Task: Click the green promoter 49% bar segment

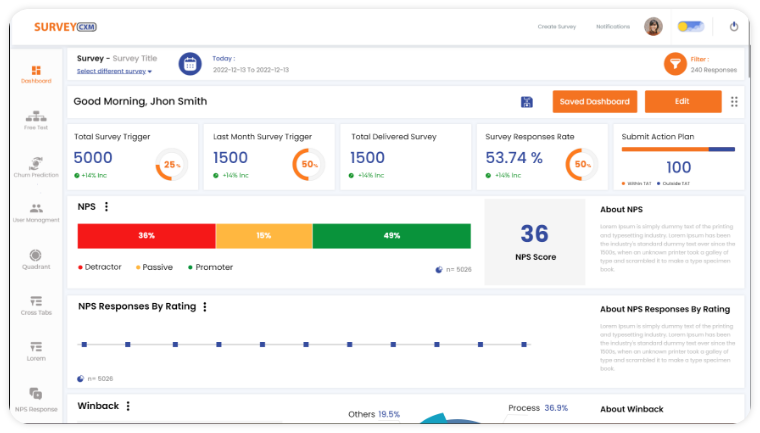Action: coord(391,236)
